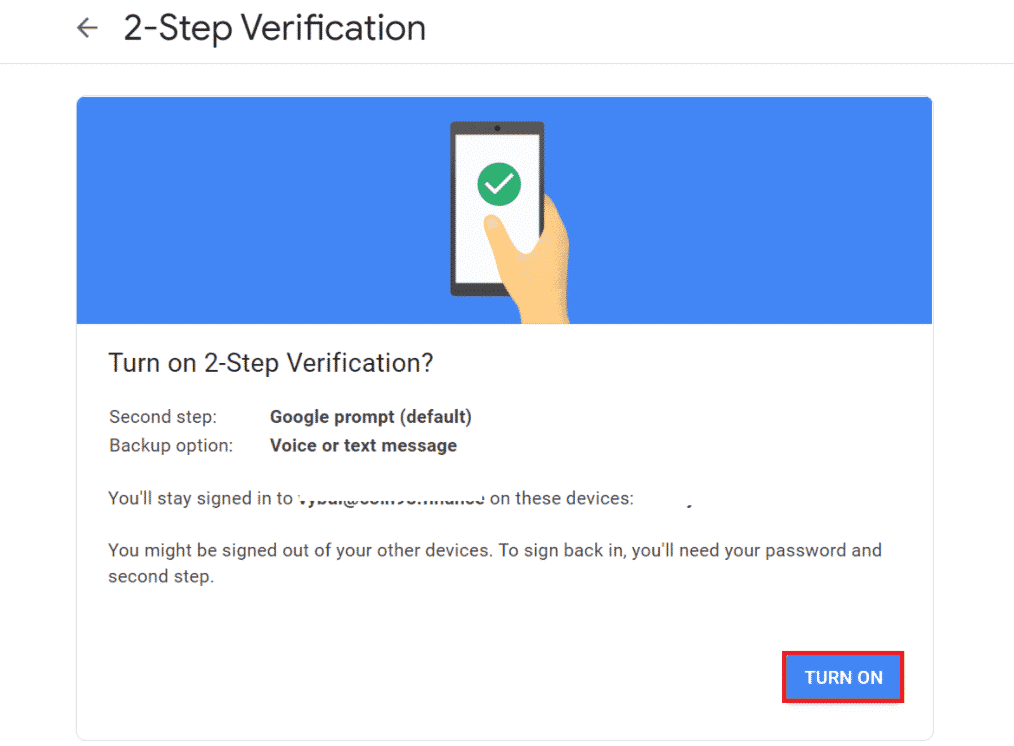Click the back arrow to return
This screenshot has width=1014, height=746.
(x=86, y=27)
